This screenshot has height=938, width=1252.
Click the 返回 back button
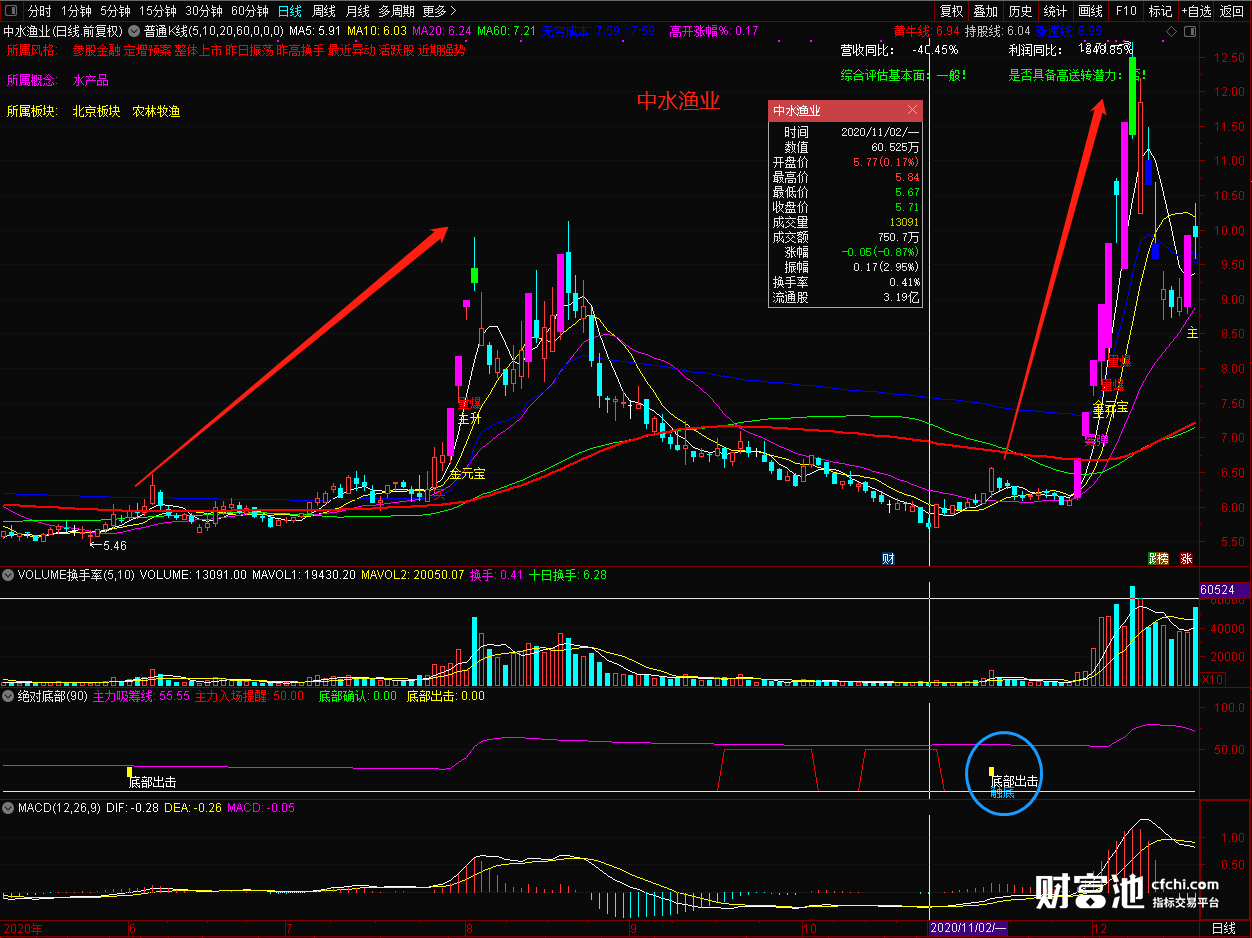[x=1232, y=11]
